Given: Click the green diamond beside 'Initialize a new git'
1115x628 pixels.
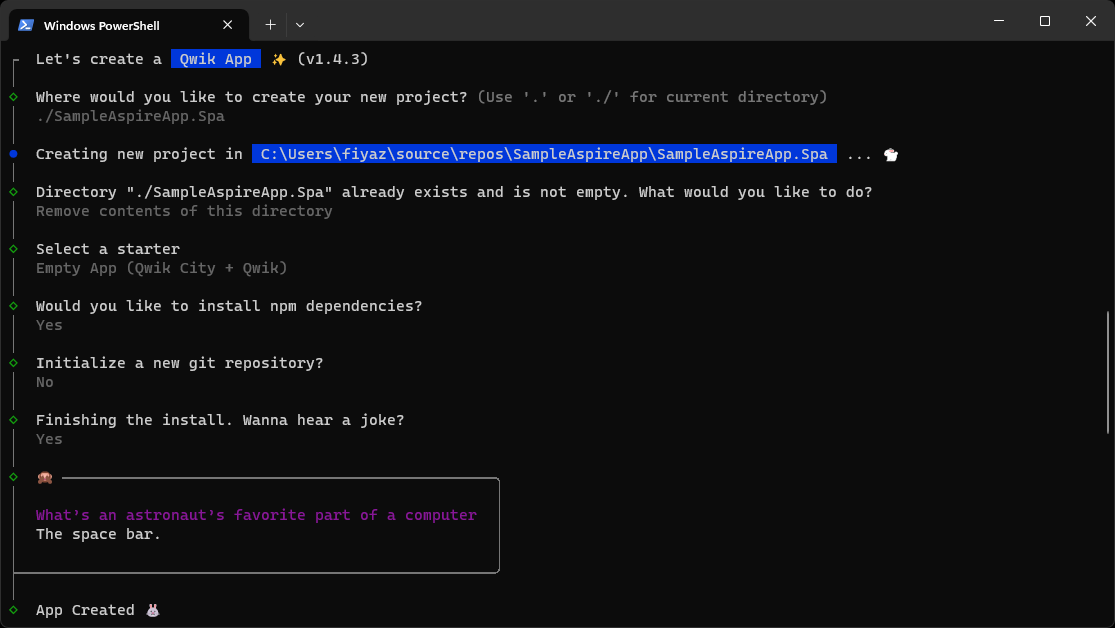Looking at the screenshot, I should tap(14, 363).
